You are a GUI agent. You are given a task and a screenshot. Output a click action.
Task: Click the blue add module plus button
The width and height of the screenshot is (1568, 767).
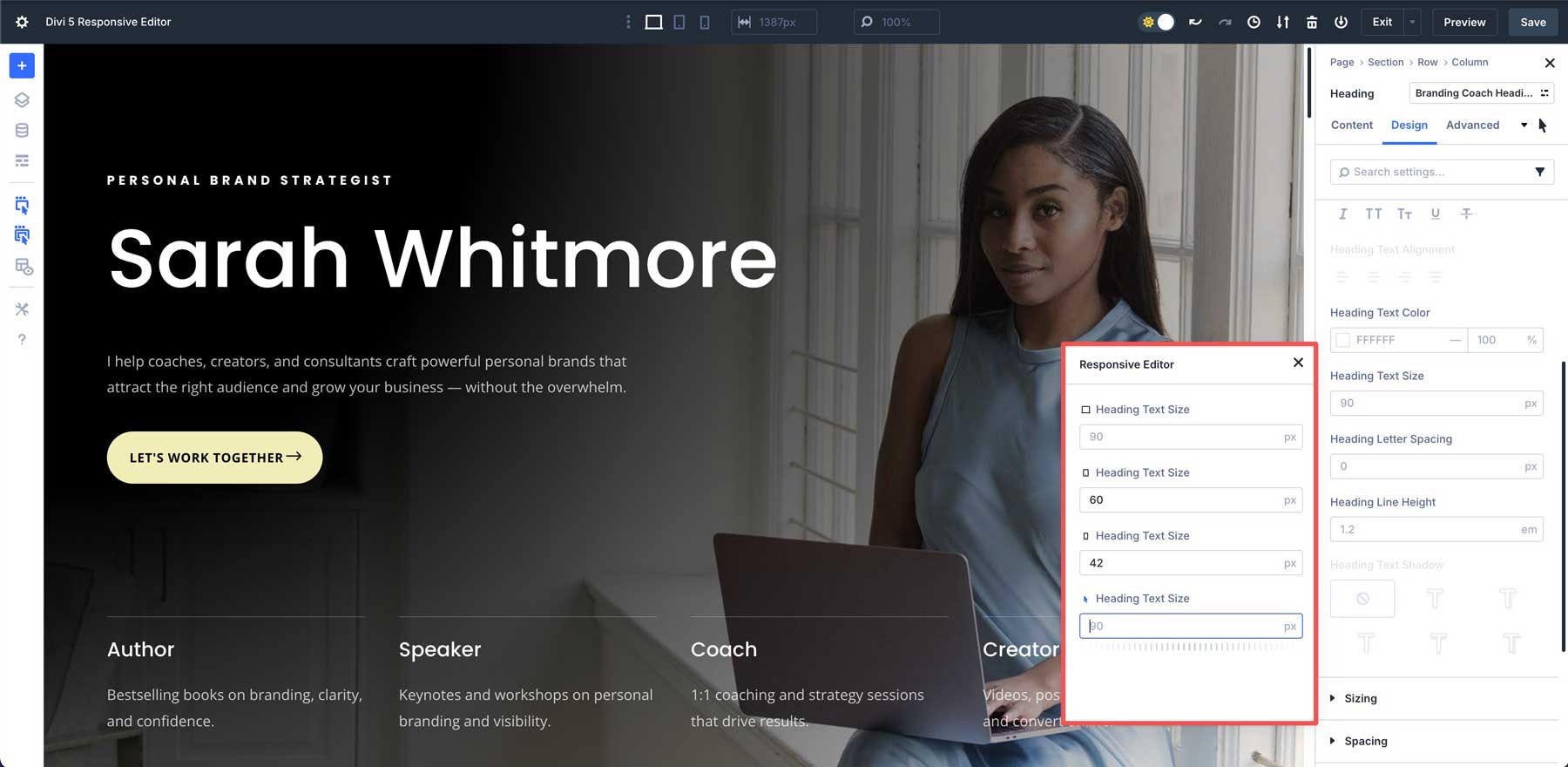22,65
